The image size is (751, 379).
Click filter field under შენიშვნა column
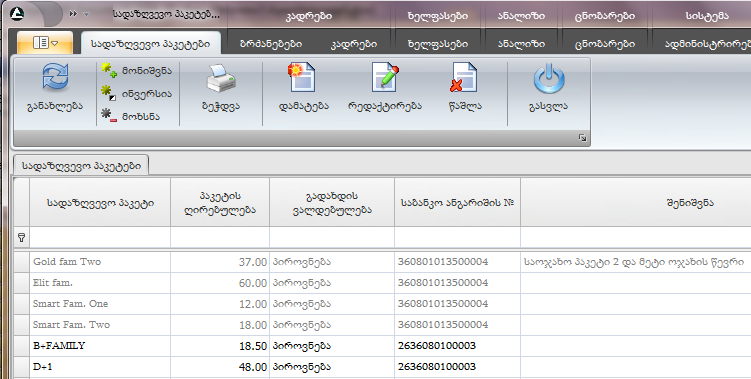(636, 237)
